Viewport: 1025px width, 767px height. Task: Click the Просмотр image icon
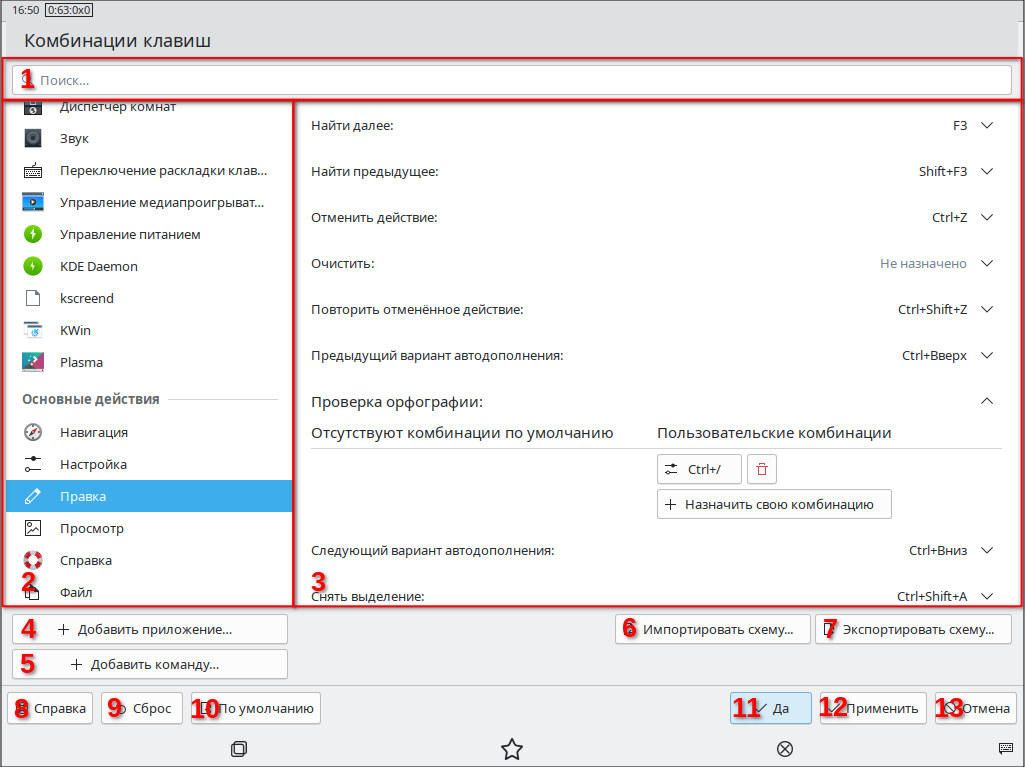[x=33, y=528]
